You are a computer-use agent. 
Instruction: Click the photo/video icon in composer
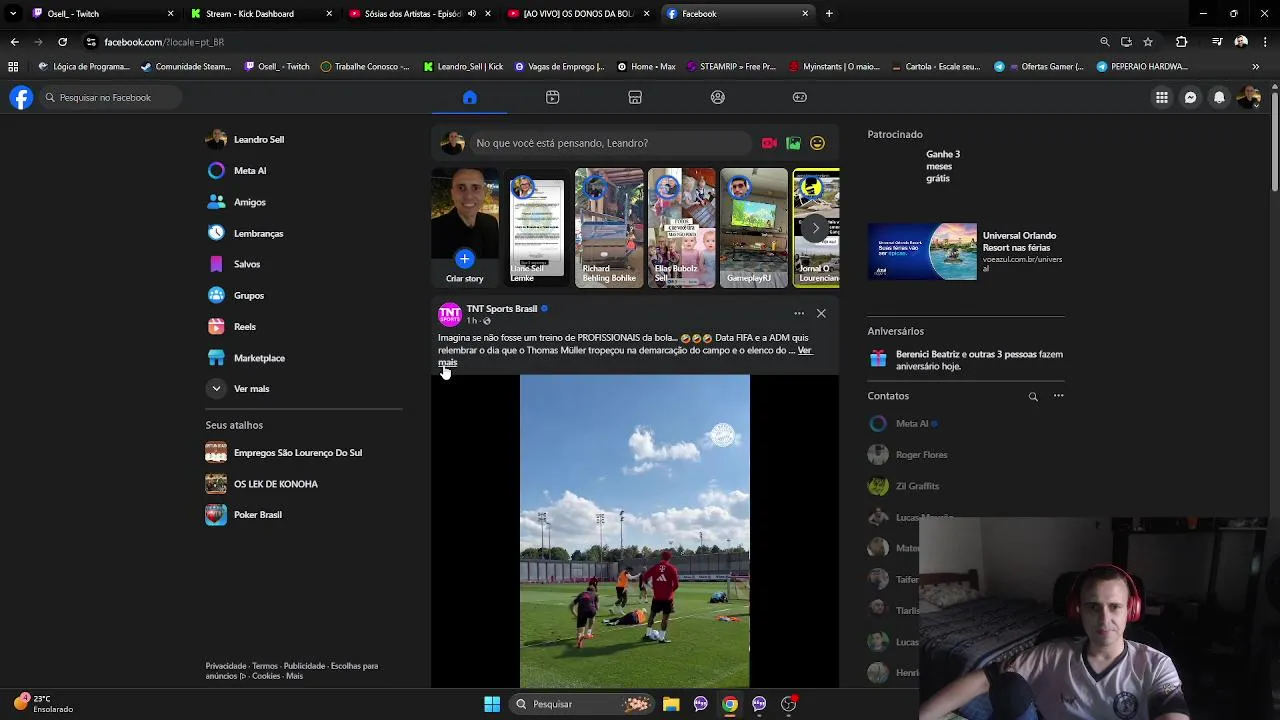tap(793, 143)
